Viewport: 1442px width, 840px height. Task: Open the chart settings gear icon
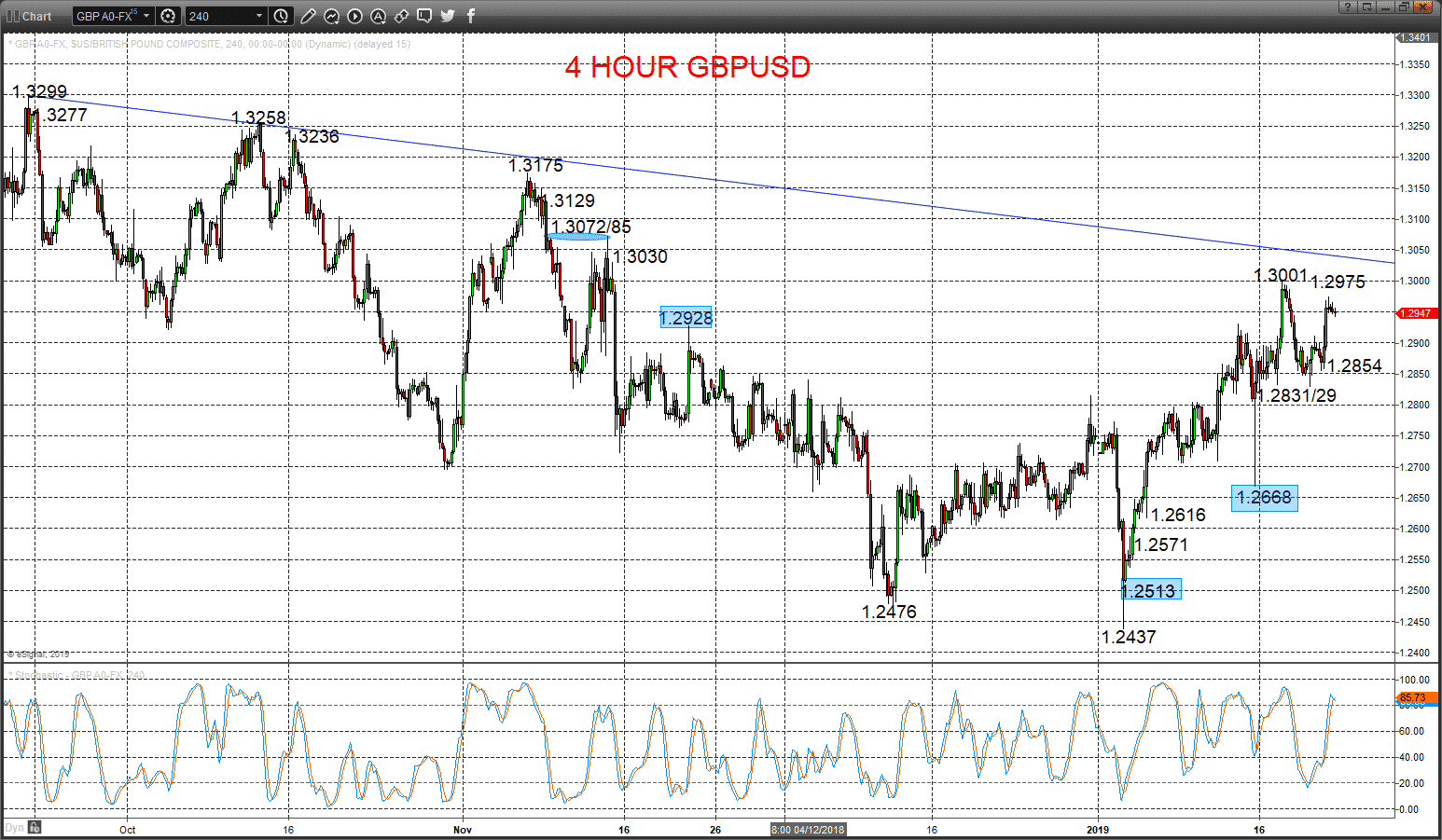click(x=168, y=16)
